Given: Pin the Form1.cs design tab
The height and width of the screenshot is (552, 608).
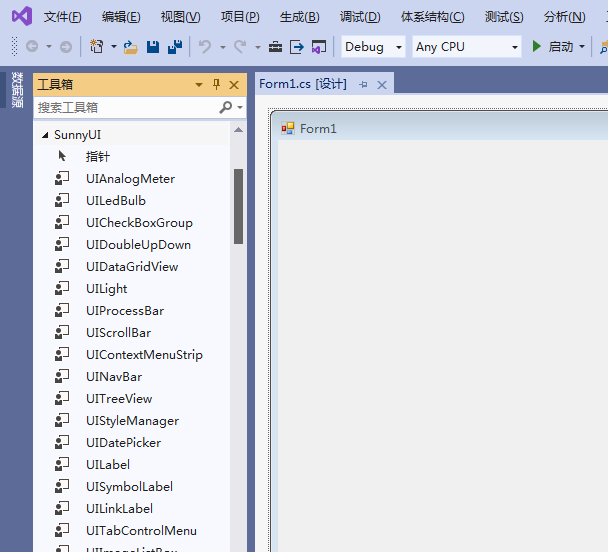Looking at the screenshot, I should (363, 84).
